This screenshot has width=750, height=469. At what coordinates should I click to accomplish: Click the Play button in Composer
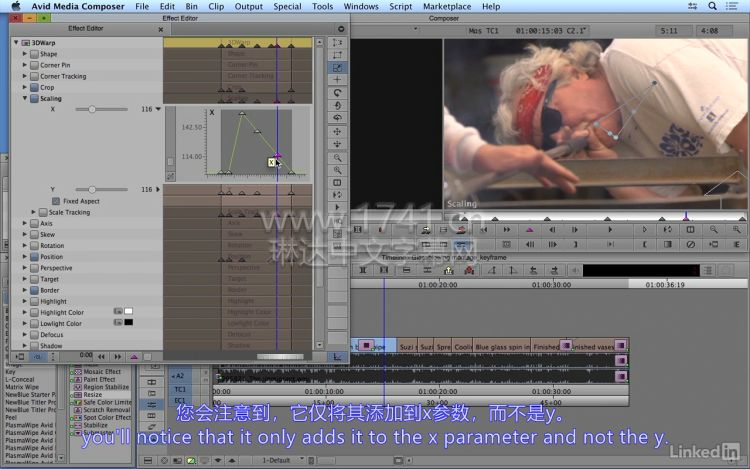(x=610, y=230)
